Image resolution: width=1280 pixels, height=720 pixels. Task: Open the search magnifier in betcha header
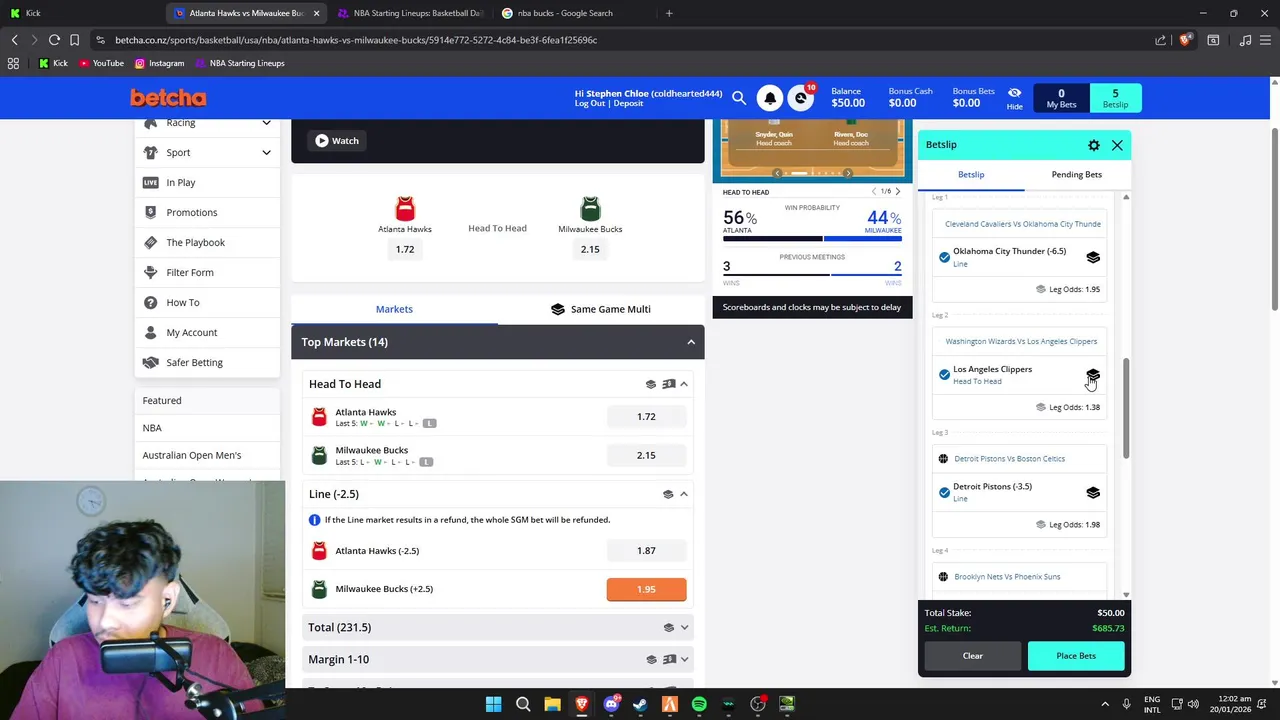point(739,98)
